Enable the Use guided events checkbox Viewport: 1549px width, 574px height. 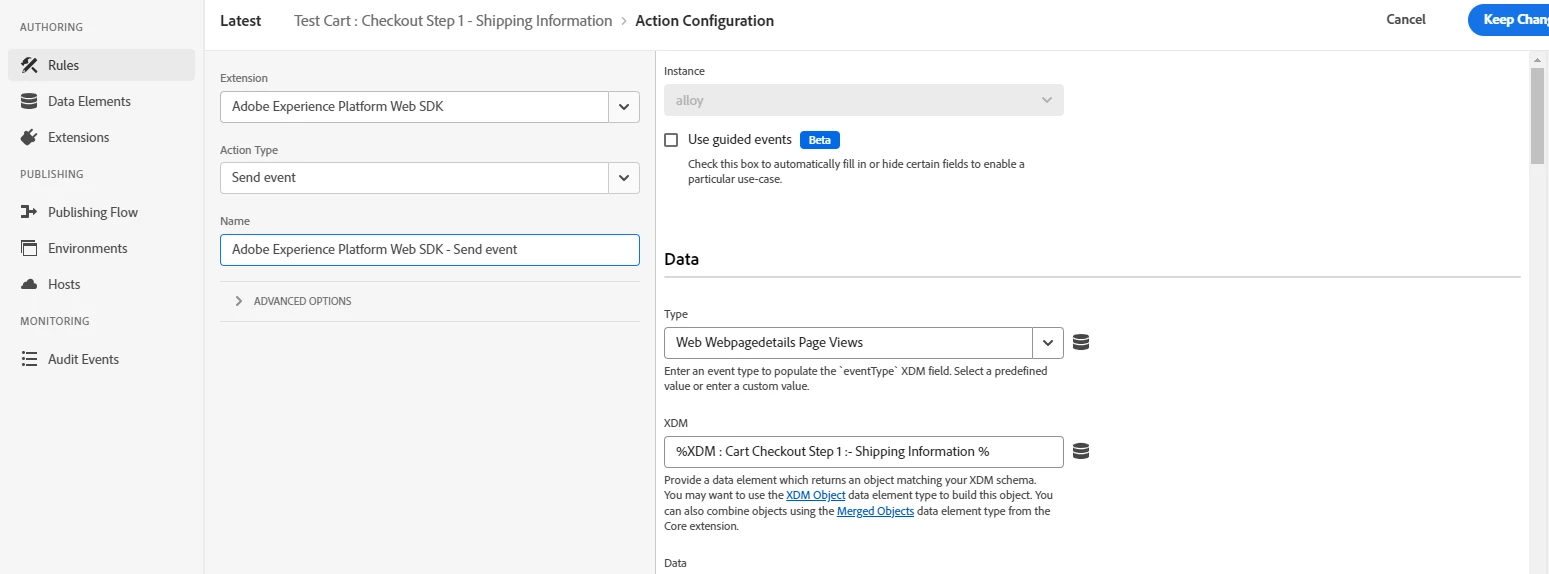click(671, 140)
